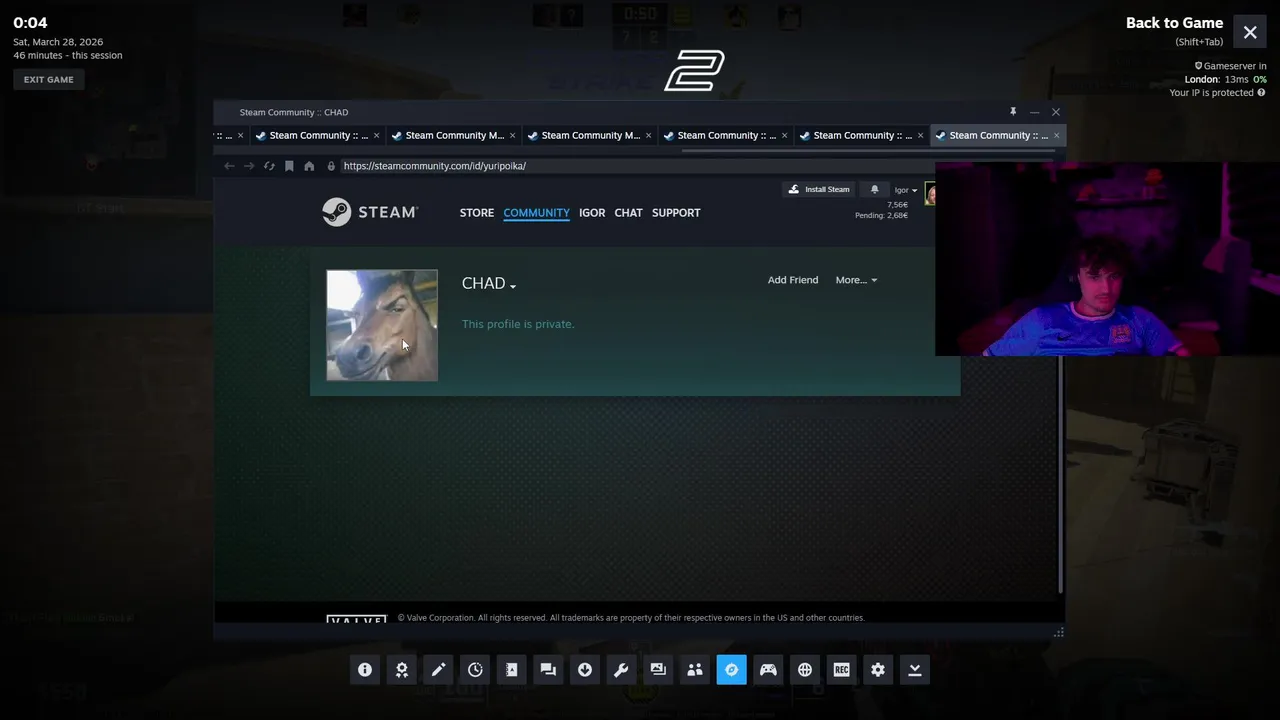Open the Igor account dropdown
The image size is (1280, 720).
[x=905, y=190]
